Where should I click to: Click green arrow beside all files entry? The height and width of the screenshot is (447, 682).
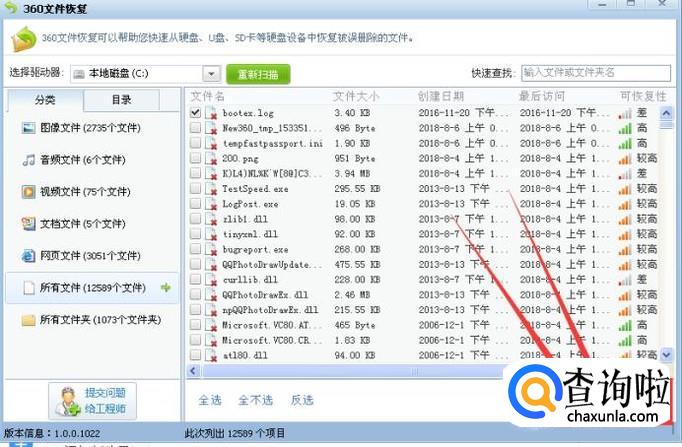pyautogui.click(x=166, y=287)
